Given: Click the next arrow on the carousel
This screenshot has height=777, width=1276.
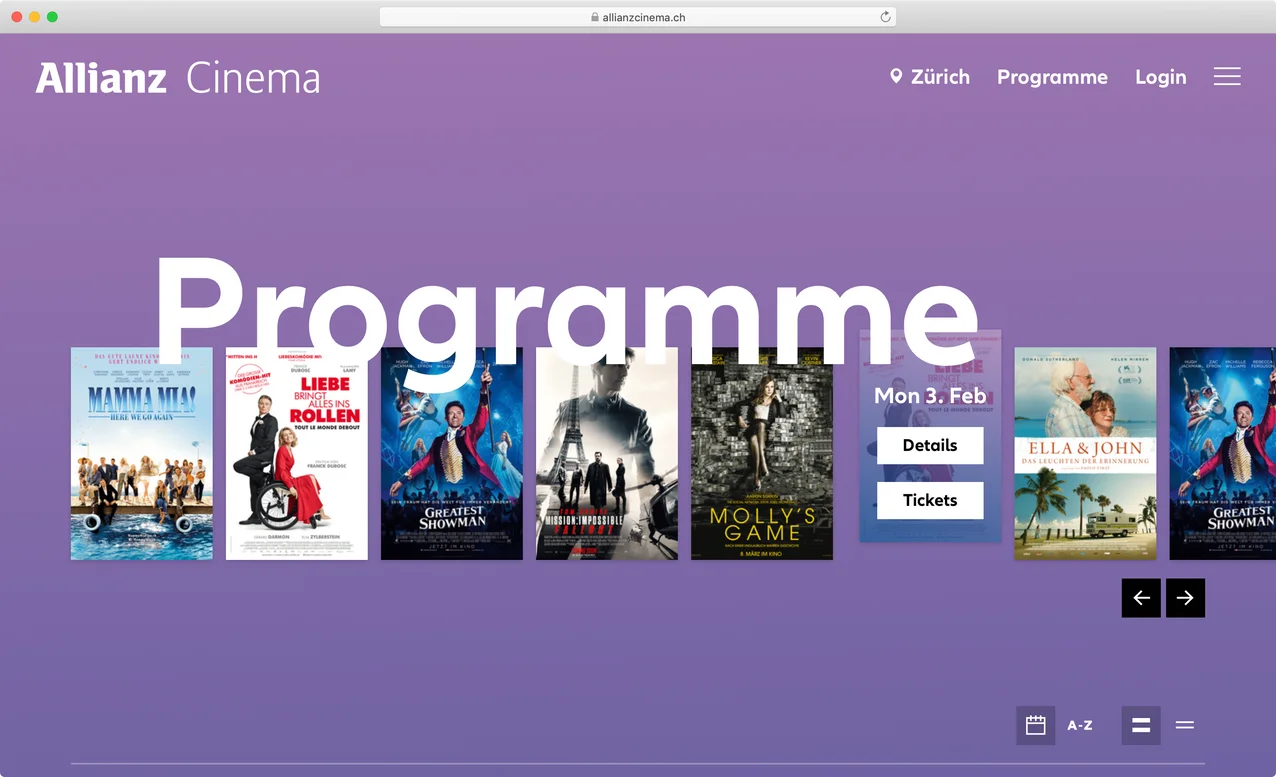Looking at the screenshot, I should click(x=1185, y=598).
